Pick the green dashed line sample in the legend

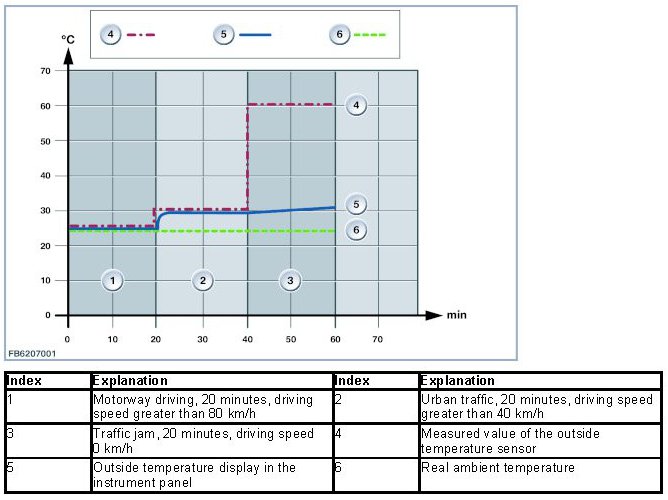click(369, 34)
